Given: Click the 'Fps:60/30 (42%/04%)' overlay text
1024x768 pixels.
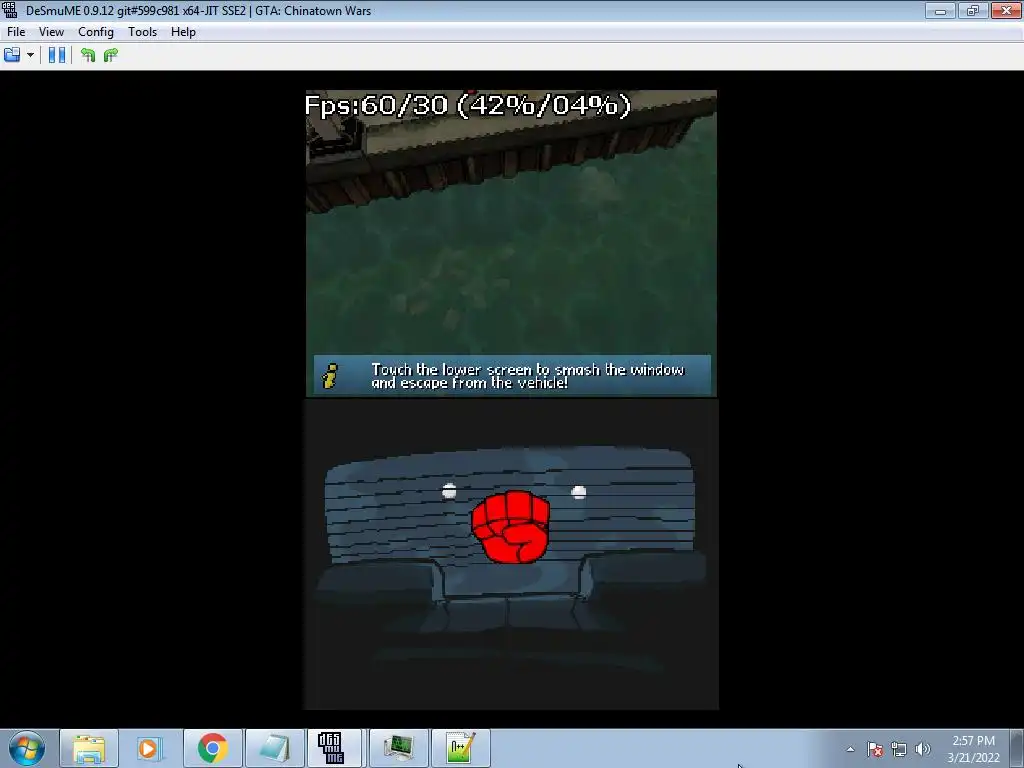Looking at the screenshot, I should (x=468, y=105).
